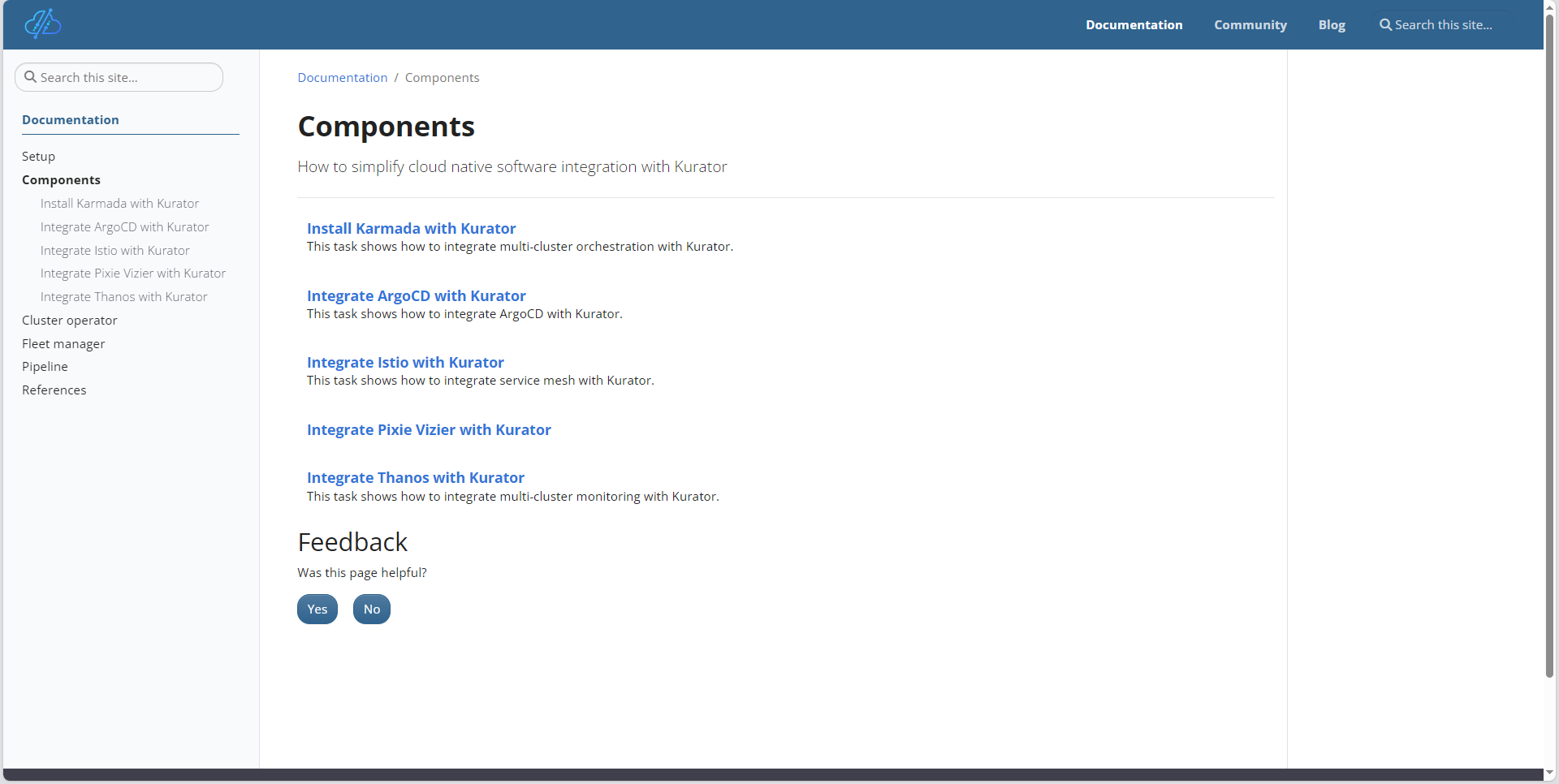Focus the sidebar search box

pos(119,77)
